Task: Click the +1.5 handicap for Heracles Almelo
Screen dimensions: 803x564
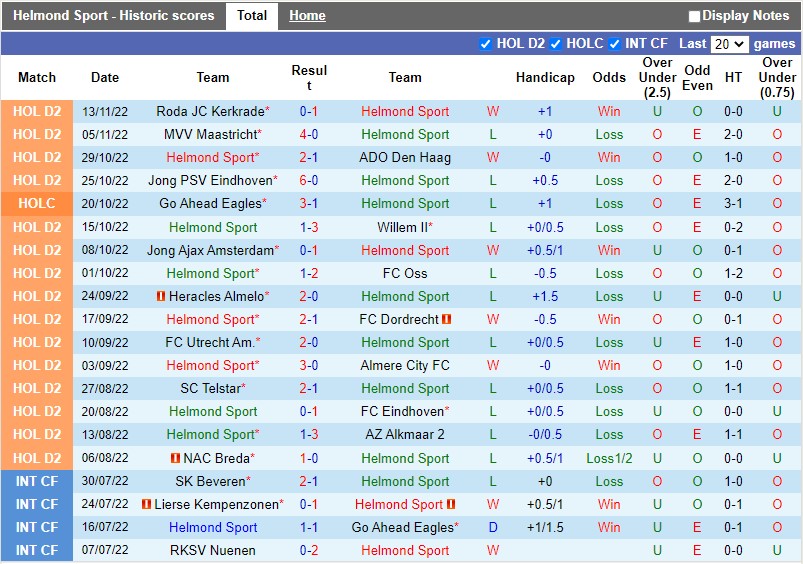Action: [x=545, y=296]
